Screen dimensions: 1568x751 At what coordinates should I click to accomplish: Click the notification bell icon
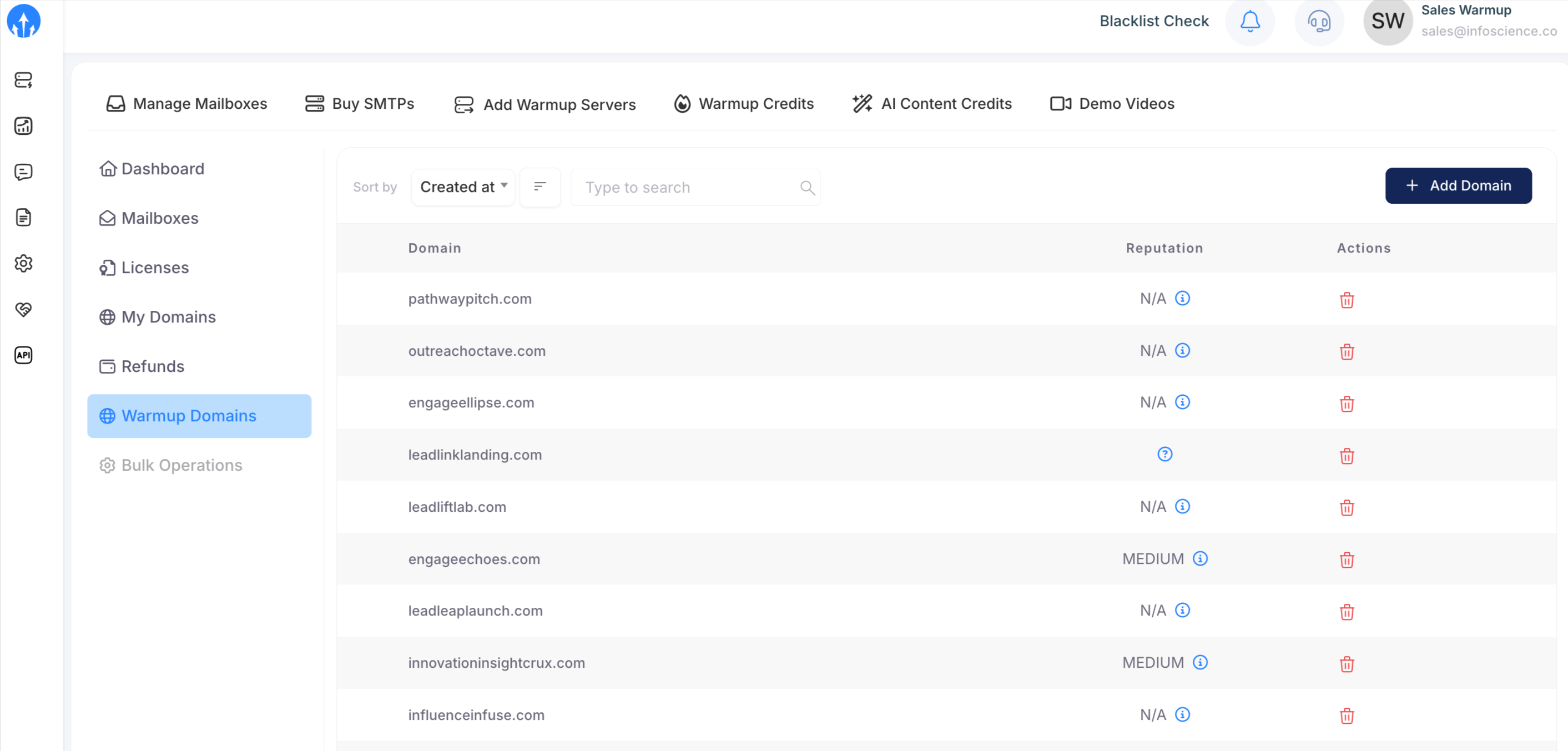pyautogui.click(x=1249, y=22)
